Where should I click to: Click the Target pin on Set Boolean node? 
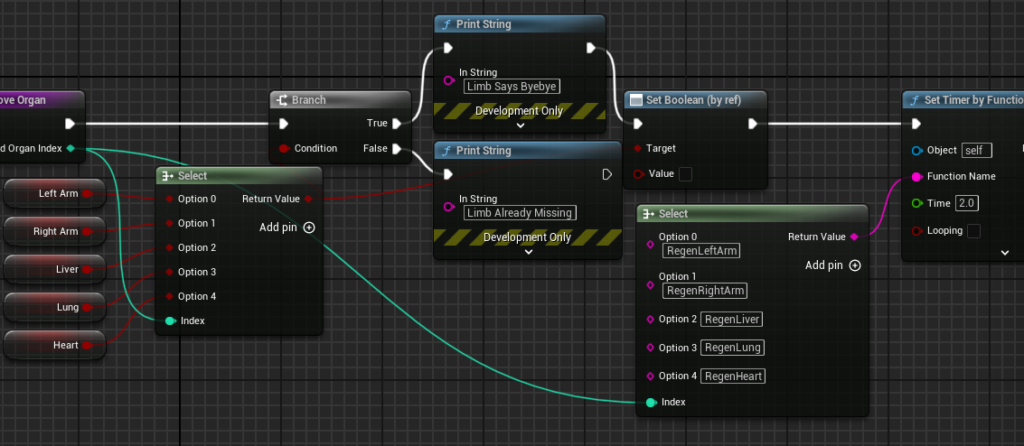[638, 148]
